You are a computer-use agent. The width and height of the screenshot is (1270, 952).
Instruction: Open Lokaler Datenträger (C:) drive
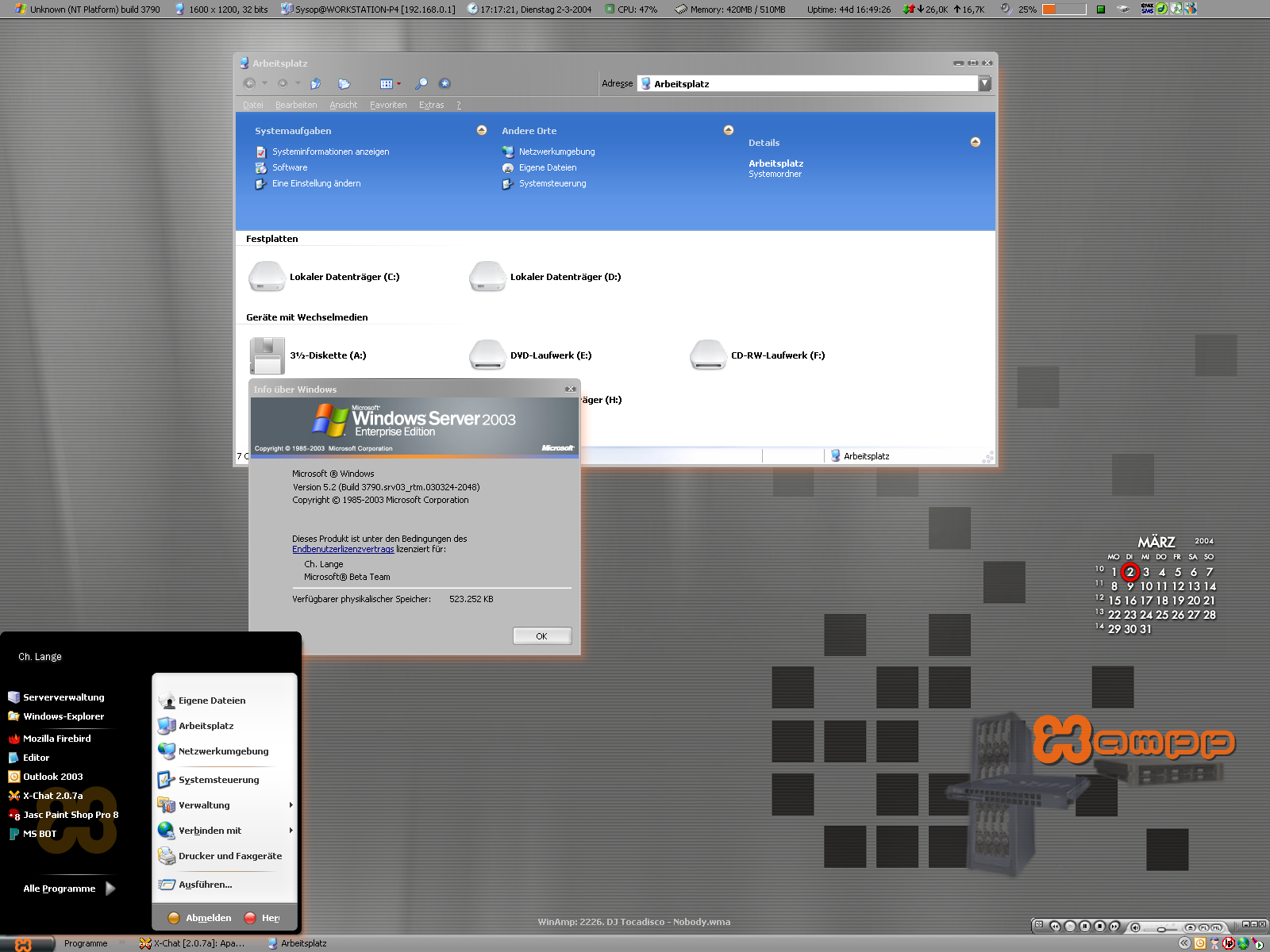pyautogui.click(x=267, y=277)
